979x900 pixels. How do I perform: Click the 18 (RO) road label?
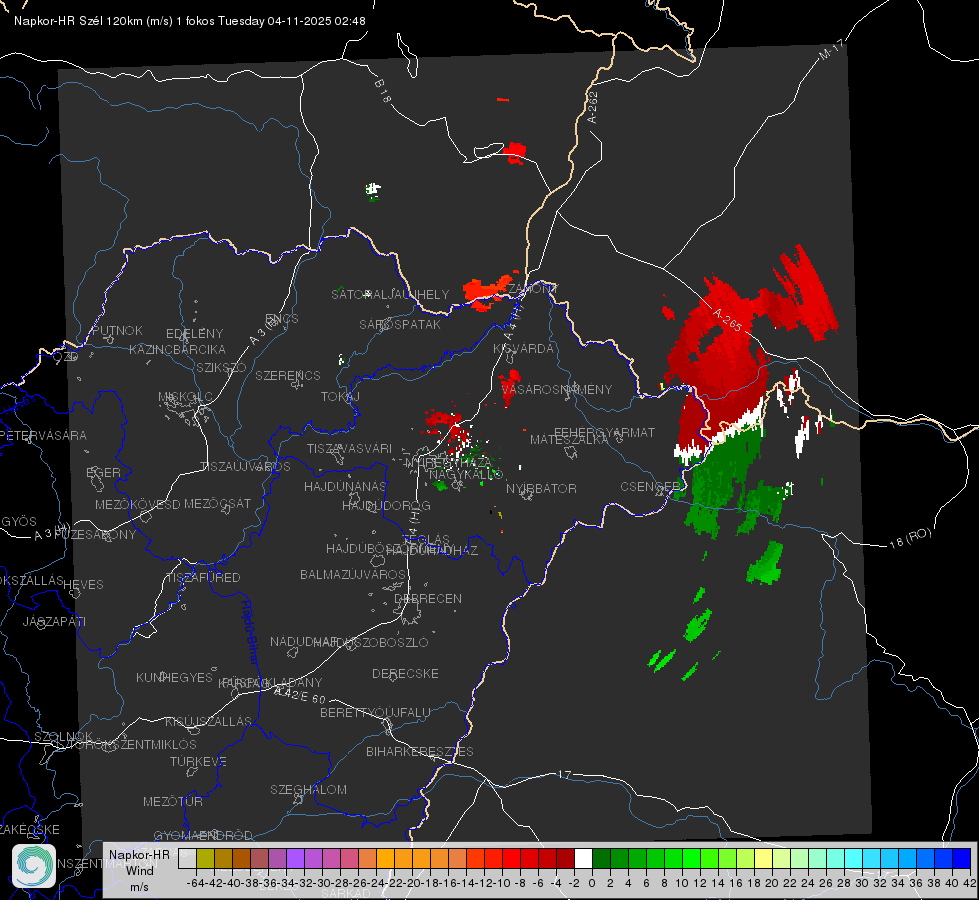point(910,538)
